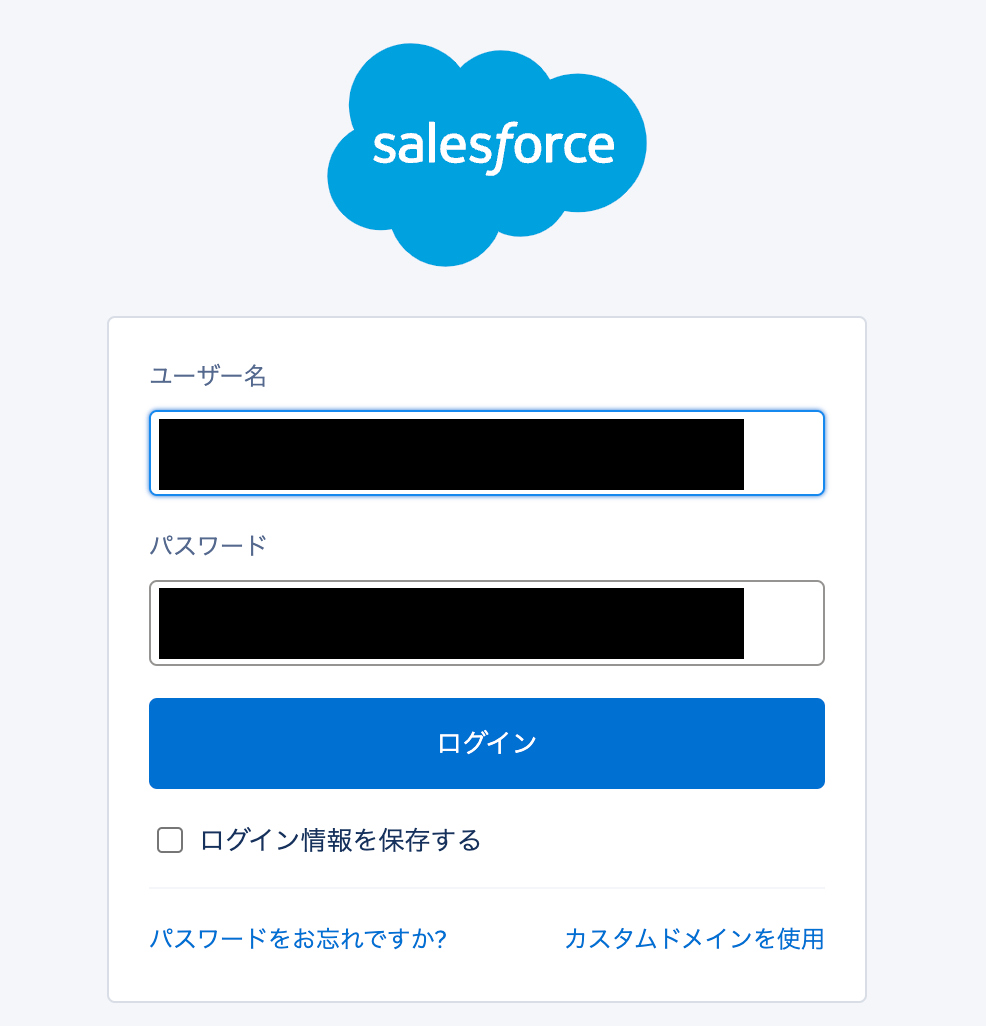Enable the ログイン情報を保存する checkbox
The height and width of the screenshot is (1026, 986).
pyautogui.click(x=170, y=840)
